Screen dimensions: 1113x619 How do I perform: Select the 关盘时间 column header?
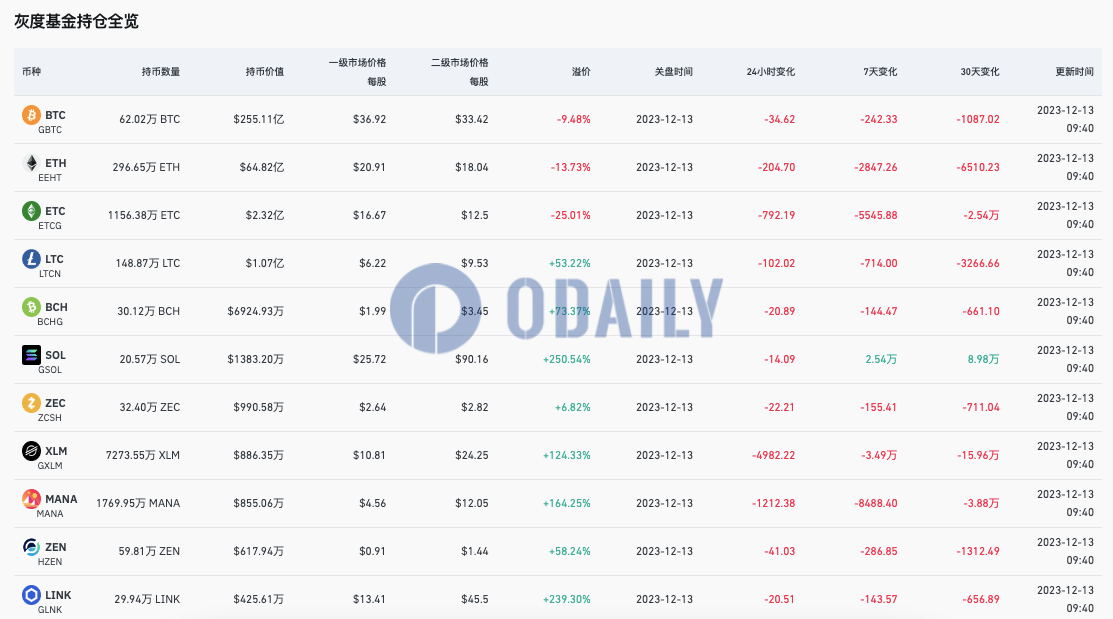673,72
